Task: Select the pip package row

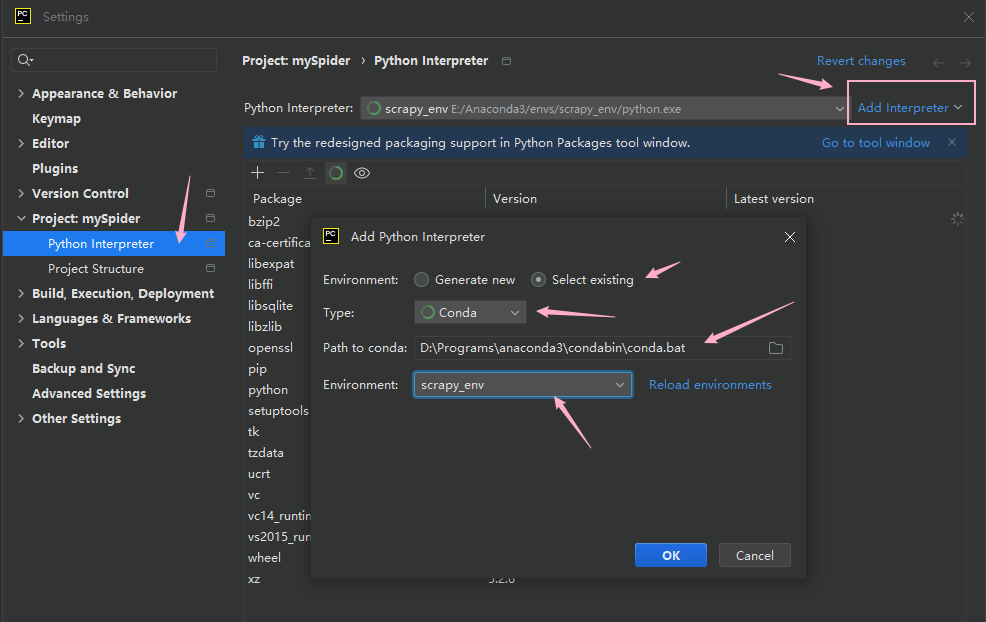Action: click(257, 369)
